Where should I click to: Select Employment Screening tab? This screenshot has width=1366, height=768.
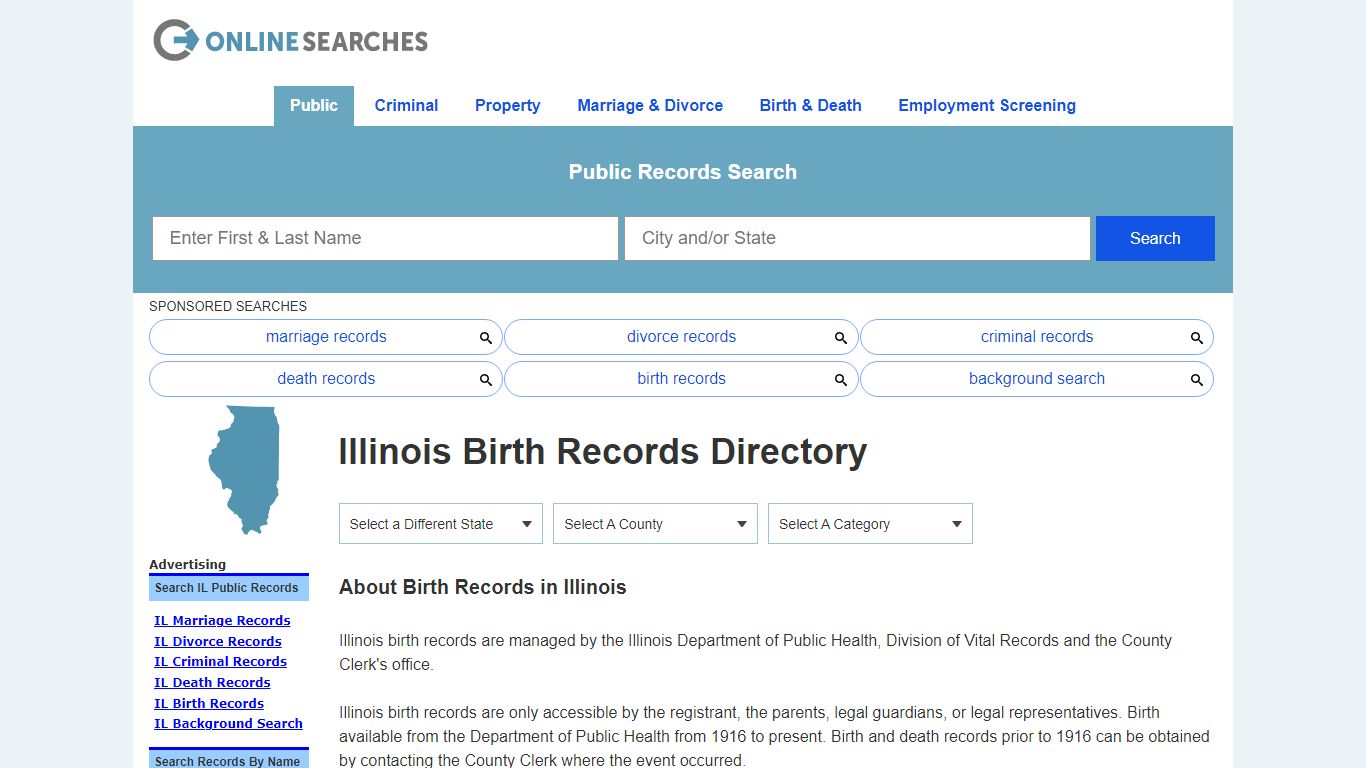pyautogui.click(x=987, y=106)
